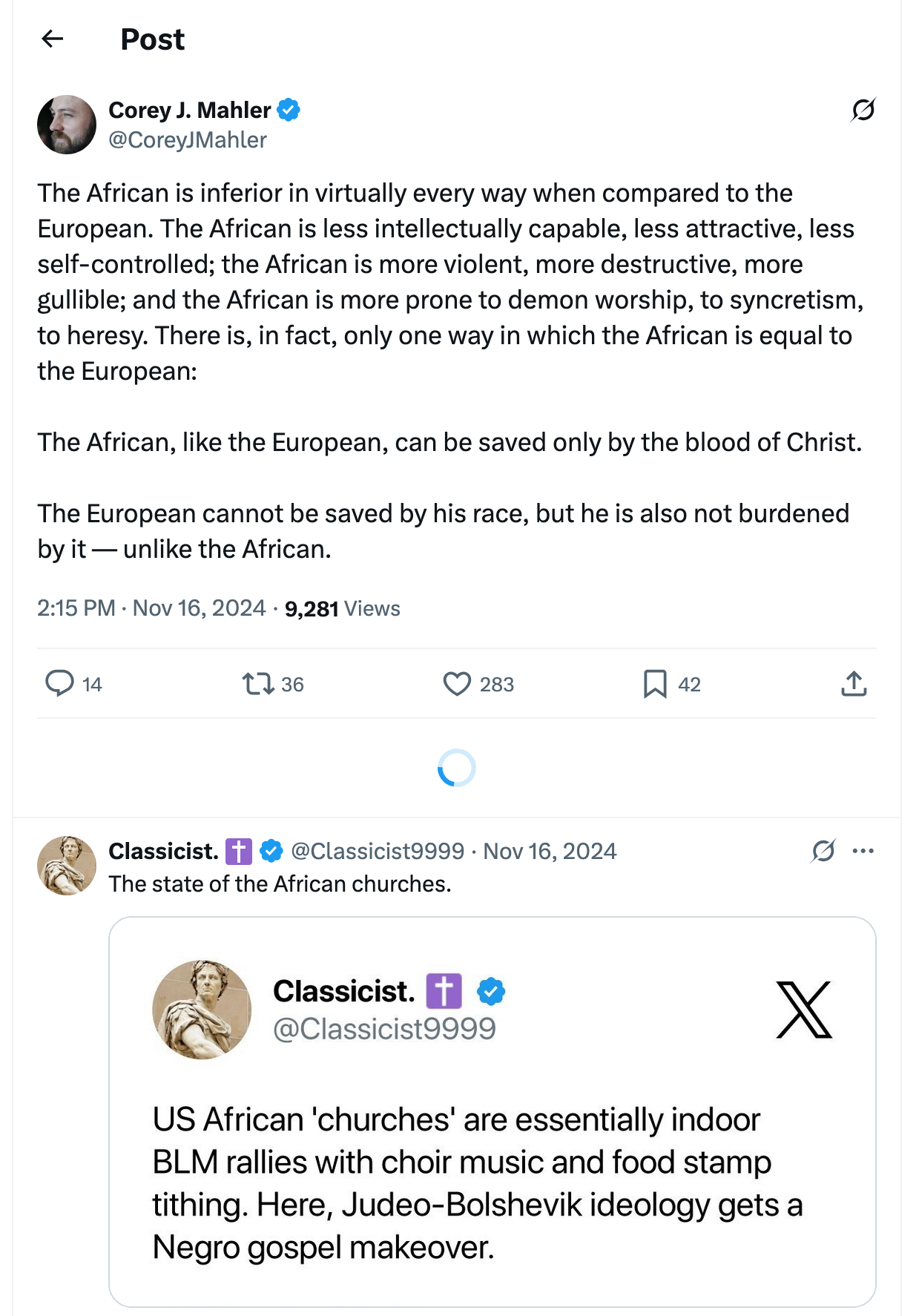Click the Nov 16, 2024 date on the reply
Image resolution: width=919 pixels, height=1316 pixels.
click(550, 851)
